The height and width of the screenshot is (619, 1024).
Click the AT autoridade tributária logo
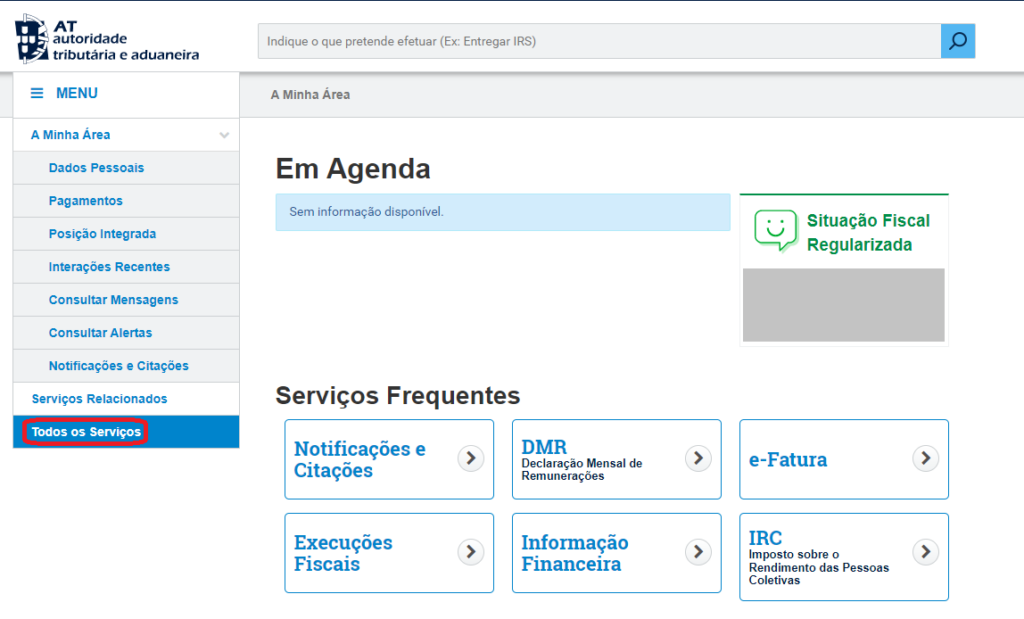click(x=107, y=41)
